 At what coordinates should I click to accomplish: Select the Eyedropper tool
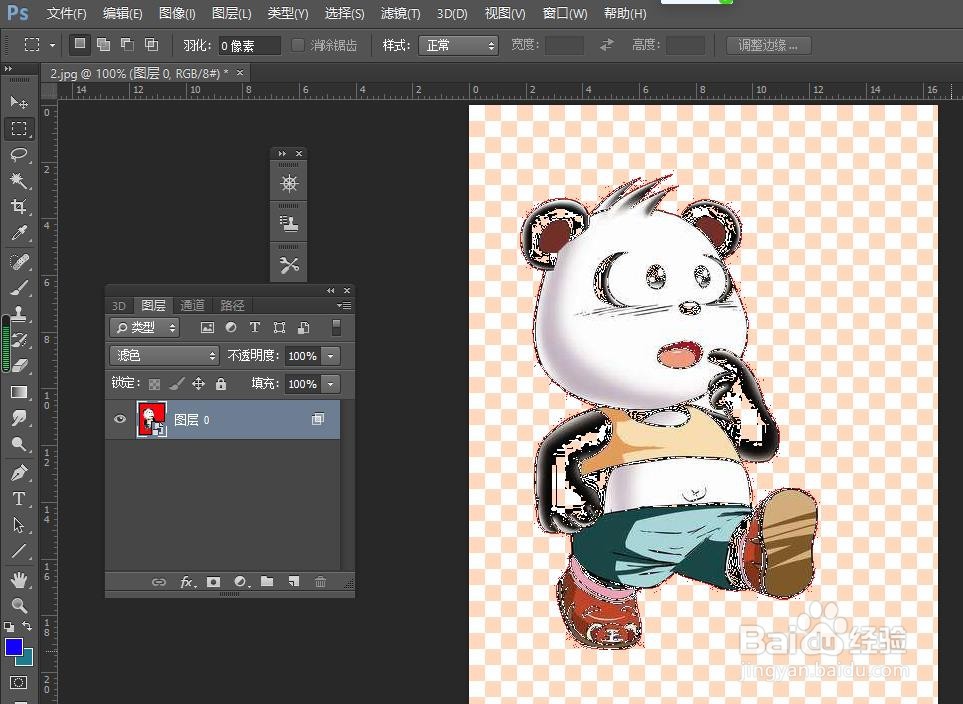click(19, 233)
